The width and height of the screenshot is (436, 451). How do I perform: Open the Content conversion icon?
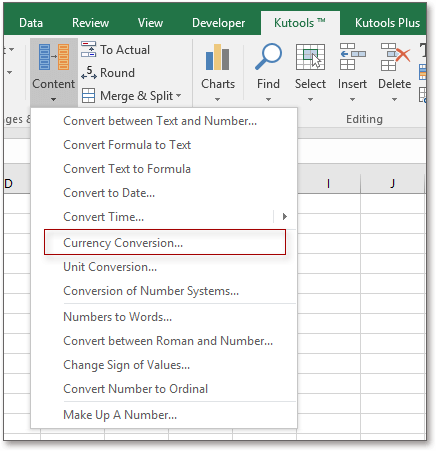click(54, 57)
